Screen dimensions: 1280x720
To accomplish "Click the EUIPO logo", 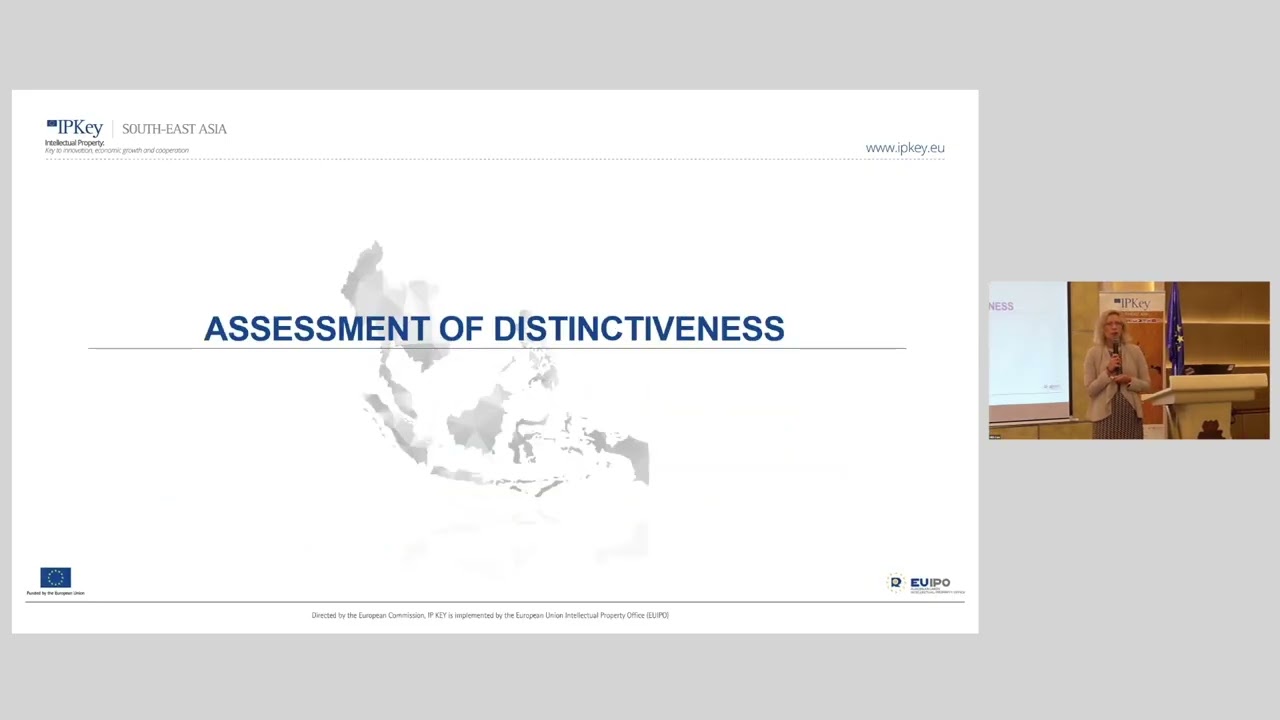I will coord(926,584).
